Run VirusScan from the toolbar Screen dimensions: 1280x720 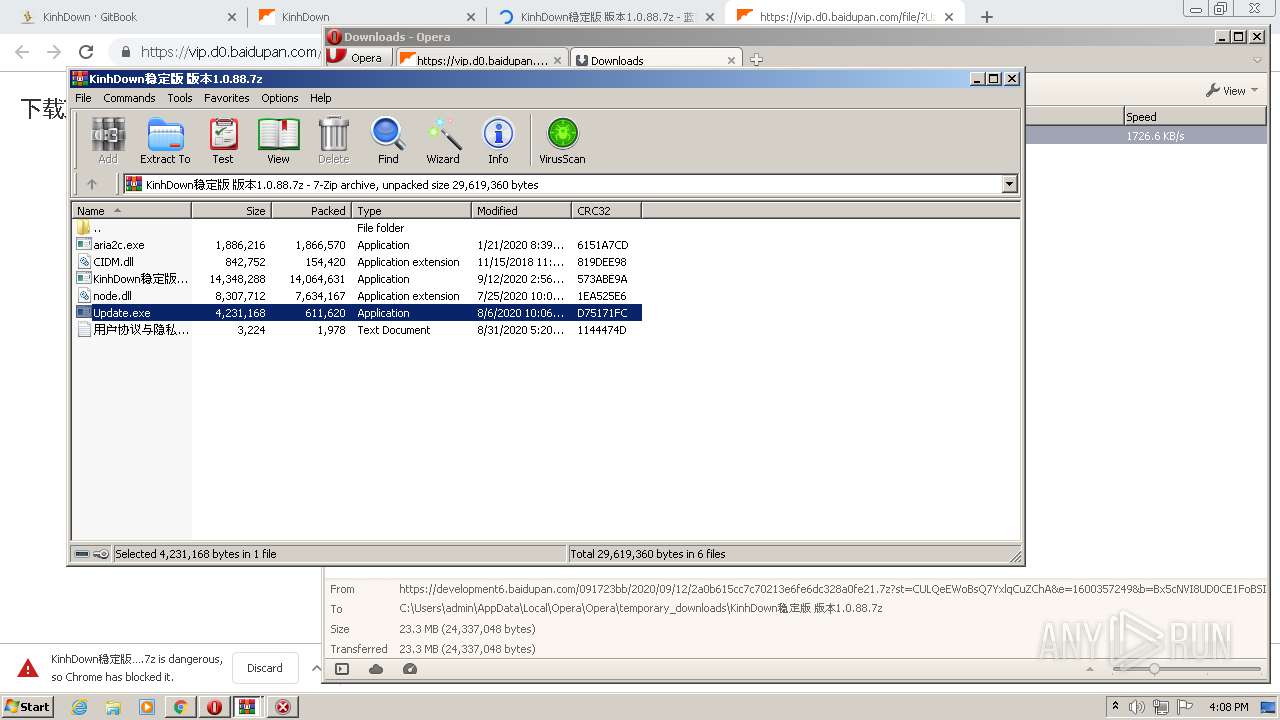coord(562,140)
